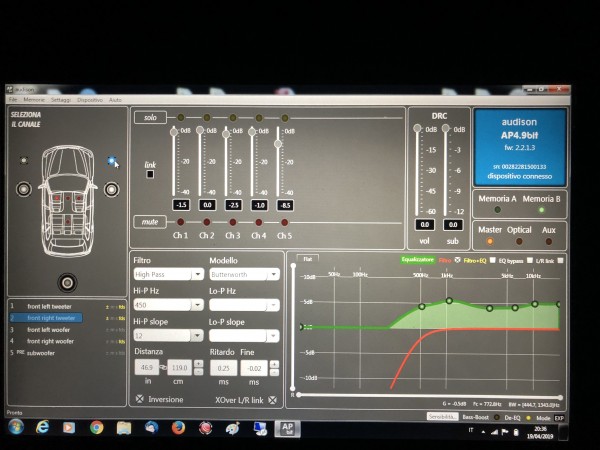This screenshot has height=450, width=600.
Task: Click the DRC sub slider handle
Action: [x=445, y=128]
